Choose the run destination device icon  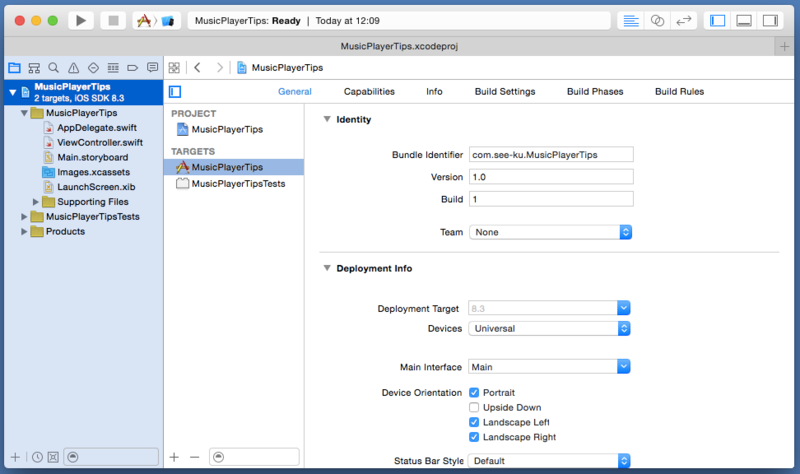[168, 21]
